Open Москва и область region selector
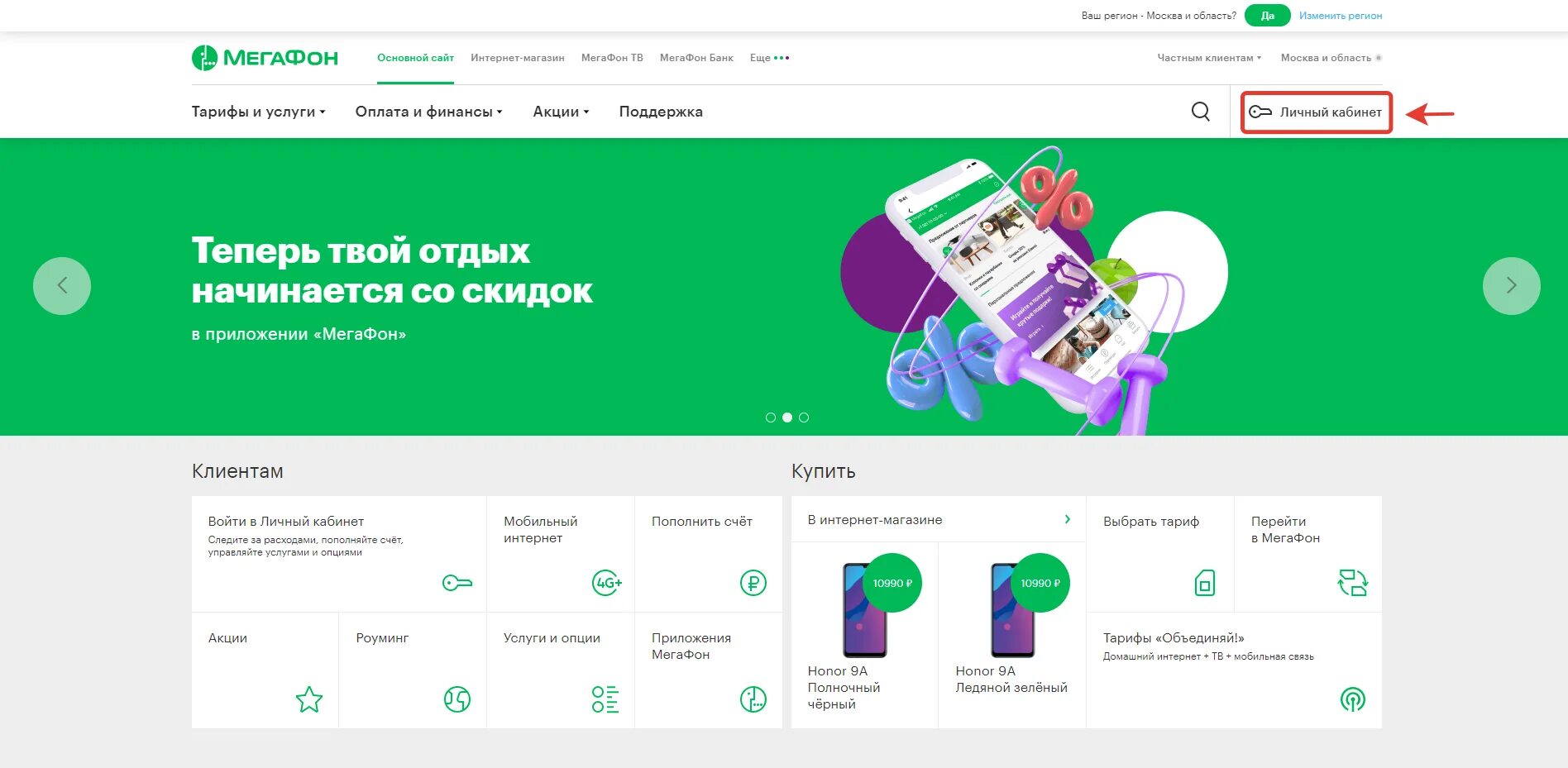 [x=1331, y=58]
